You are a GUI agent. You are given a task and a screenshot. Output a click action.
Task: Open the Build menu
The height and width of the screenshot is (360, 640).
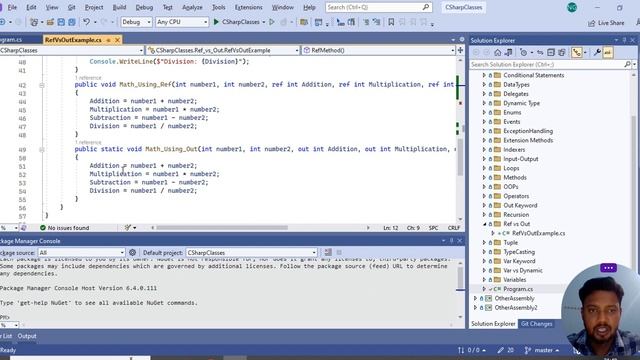(x=119, y=7)
